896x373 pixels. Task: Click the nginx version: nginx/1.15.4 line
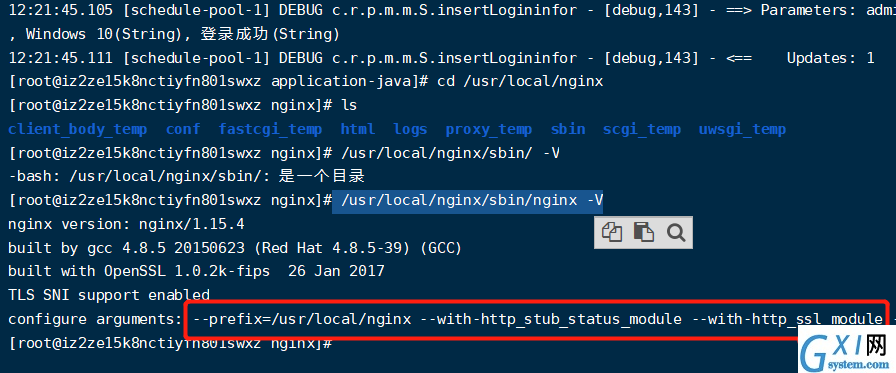pyautogui.click(x=126, y=224)
